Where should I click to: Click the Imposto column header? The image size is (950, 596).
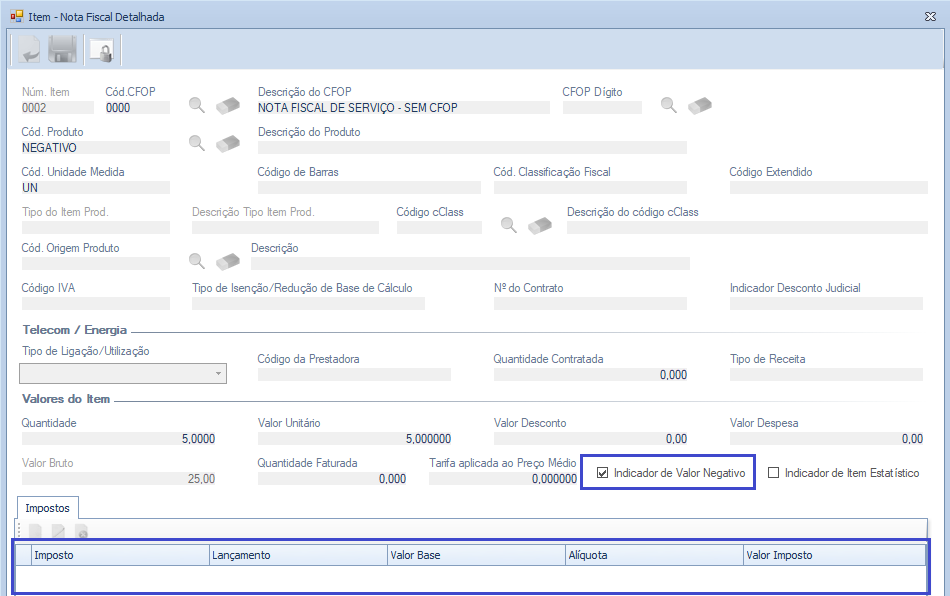[120, 555]
